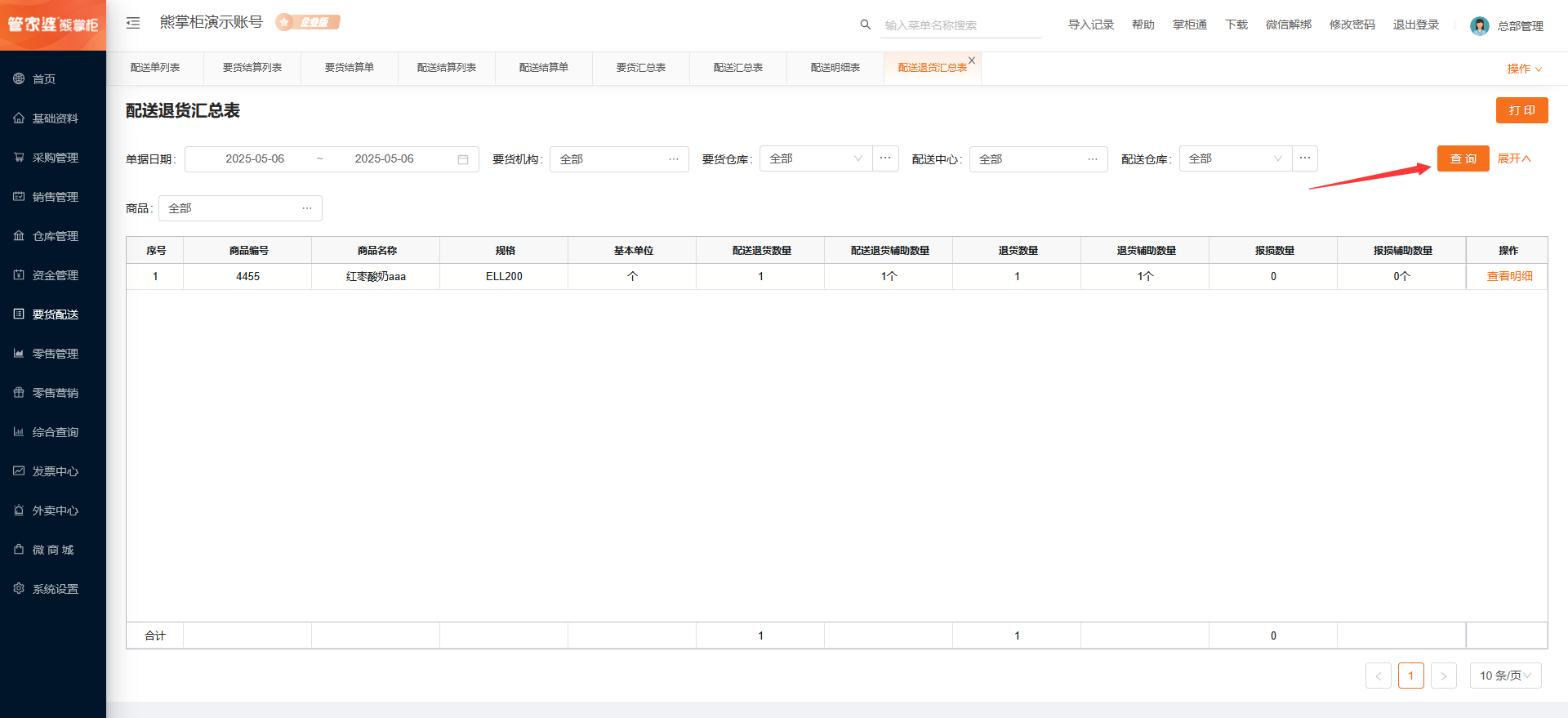Click the 配送退货数量 column header
The height and width of the screenshot is (718, 1568).
pyautogui.click(x=761, y=251)
